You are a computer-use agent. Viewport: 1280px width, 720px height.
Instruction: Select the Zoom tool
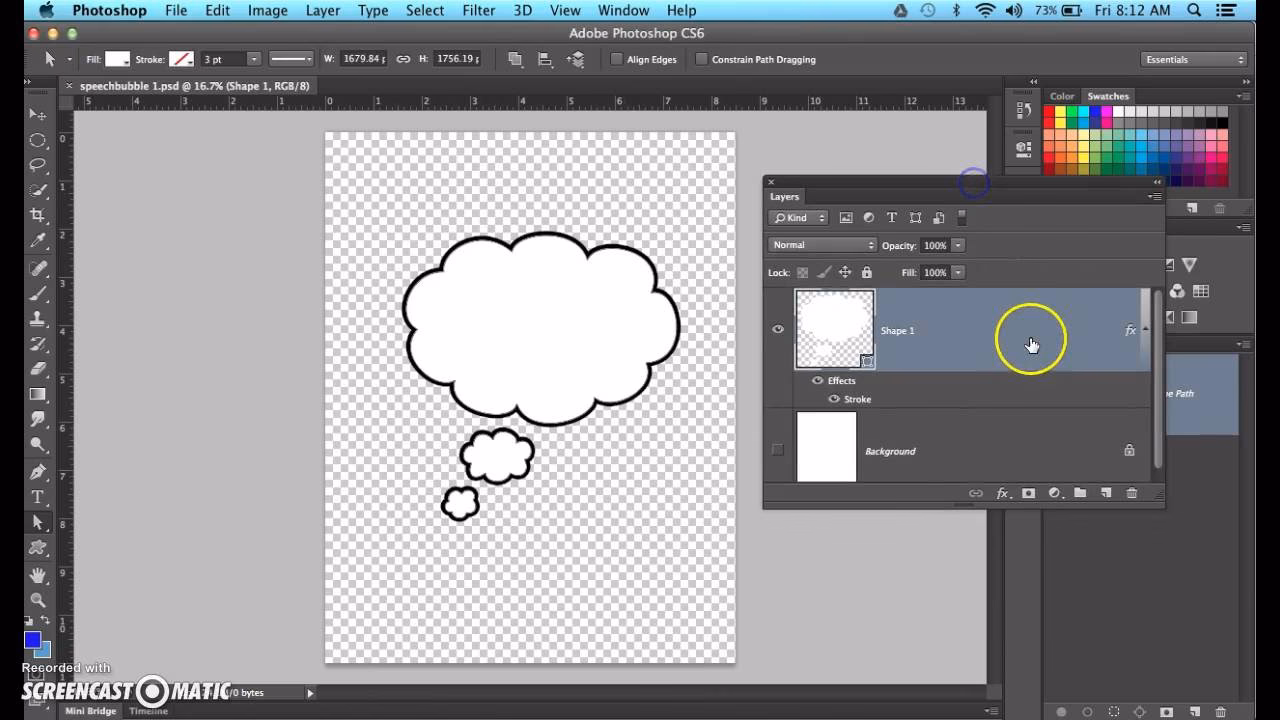pyautogui.click(x=39, y=601)
